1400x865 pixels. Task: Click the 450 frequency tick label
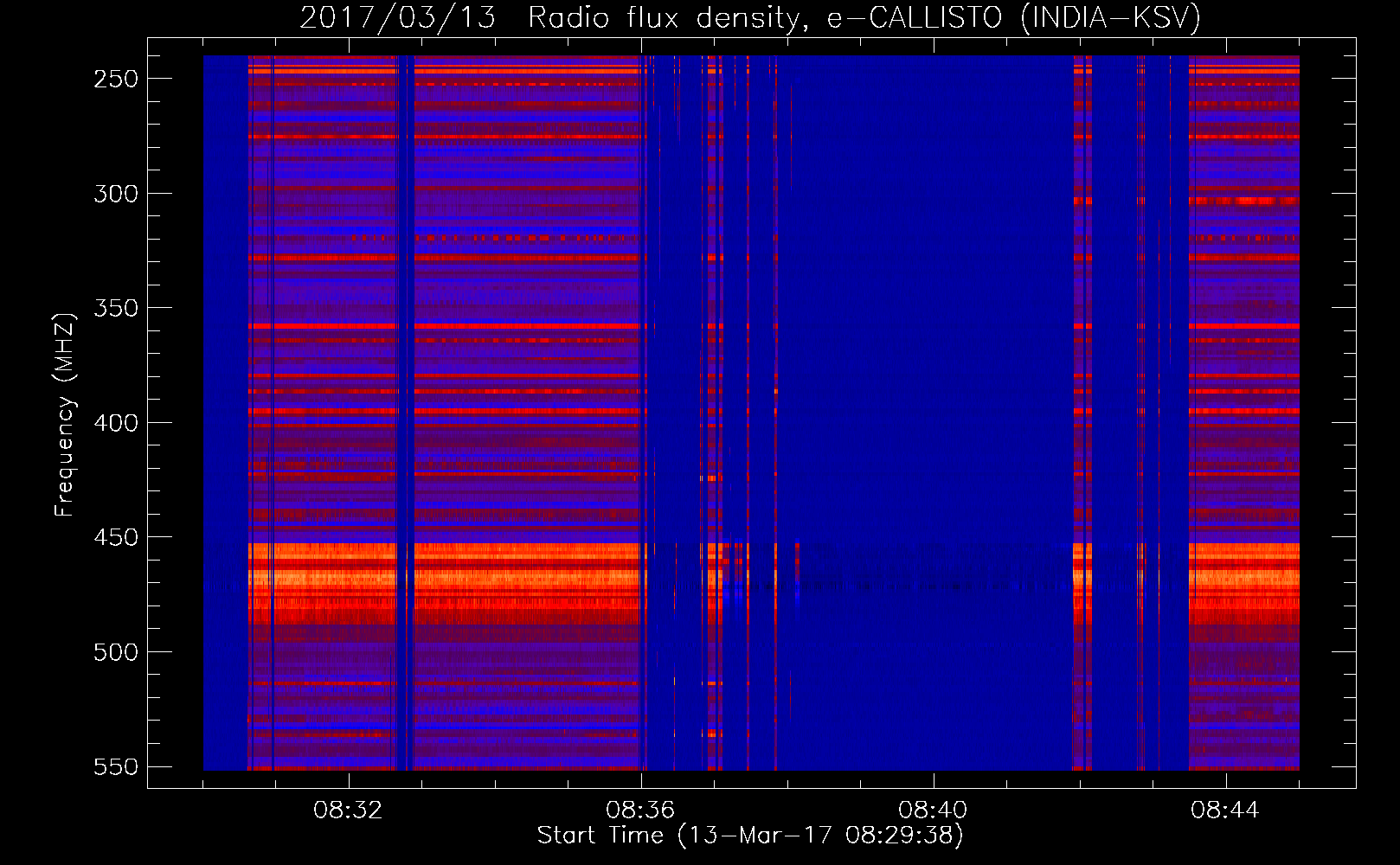coord(116,537)
